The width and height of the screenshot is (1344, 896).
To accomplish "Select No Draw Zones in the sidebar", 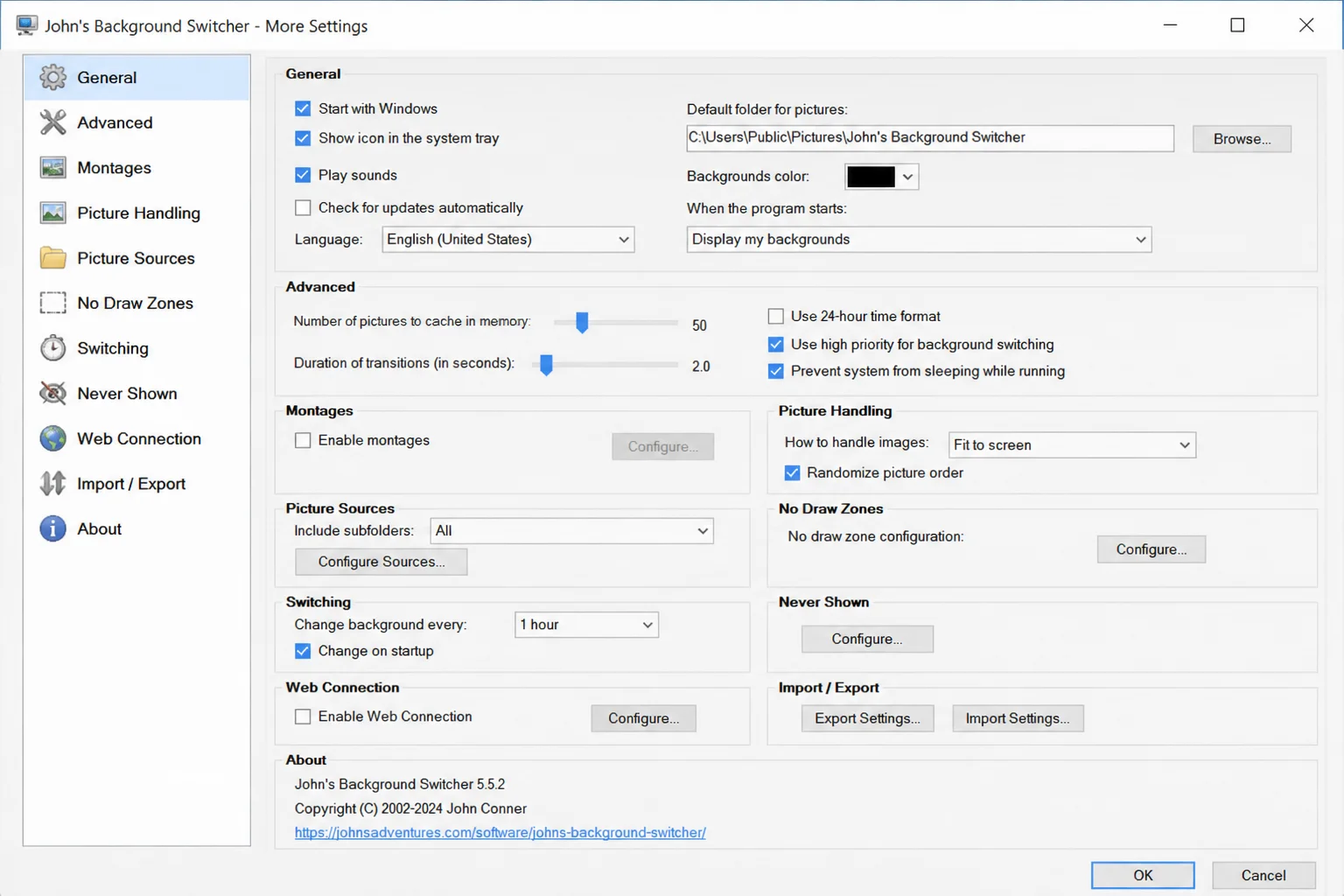I will (x=136, y=303).
